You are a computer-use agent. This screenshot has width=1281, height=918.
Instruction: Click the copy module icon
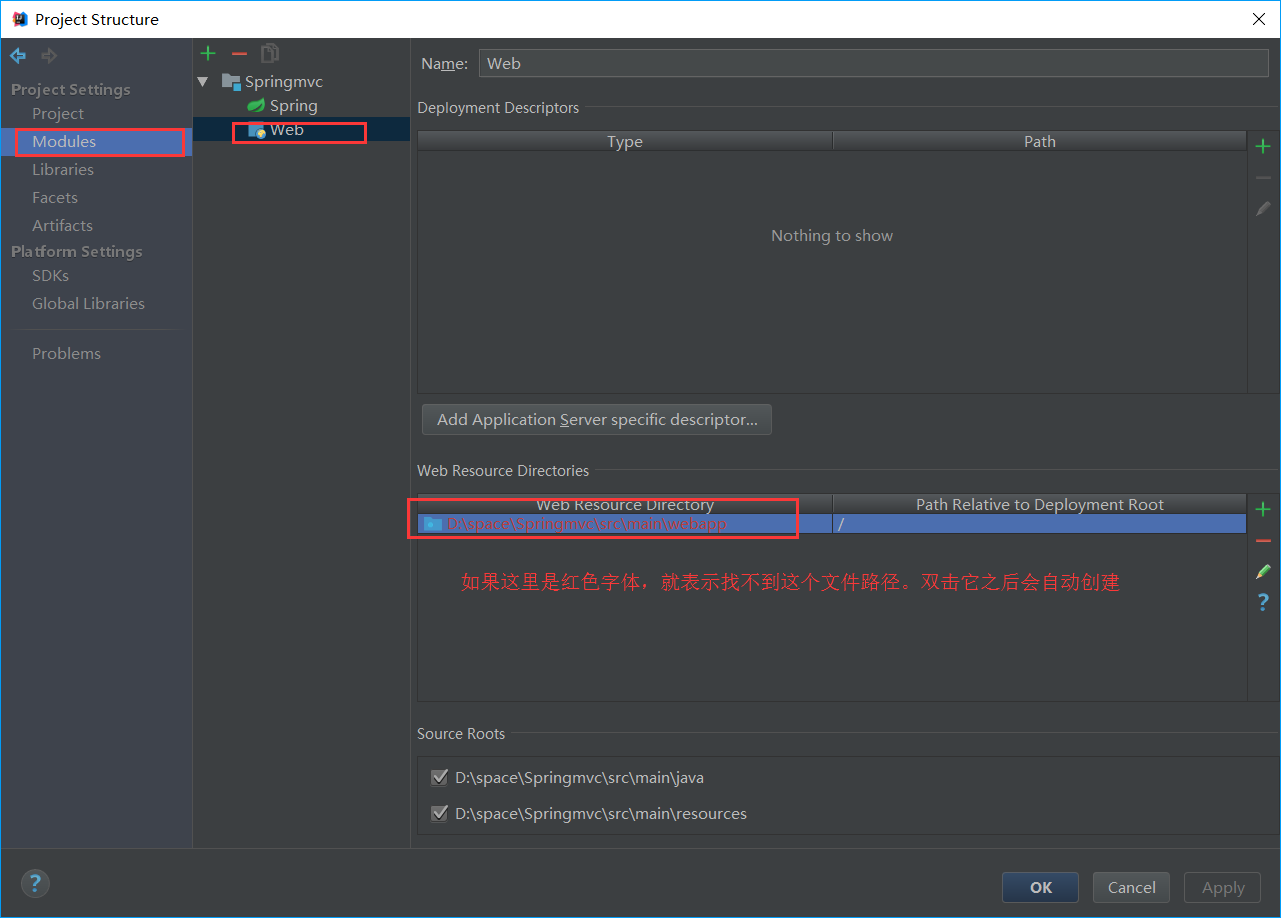click(270, 53)
